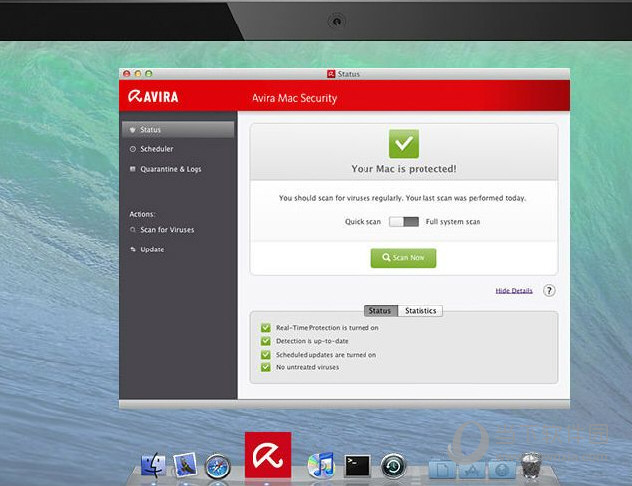The height and width of the screenshot is (486, 632).
Task: Open Scheduler in the sidebar
Action: tap(156, 149)
